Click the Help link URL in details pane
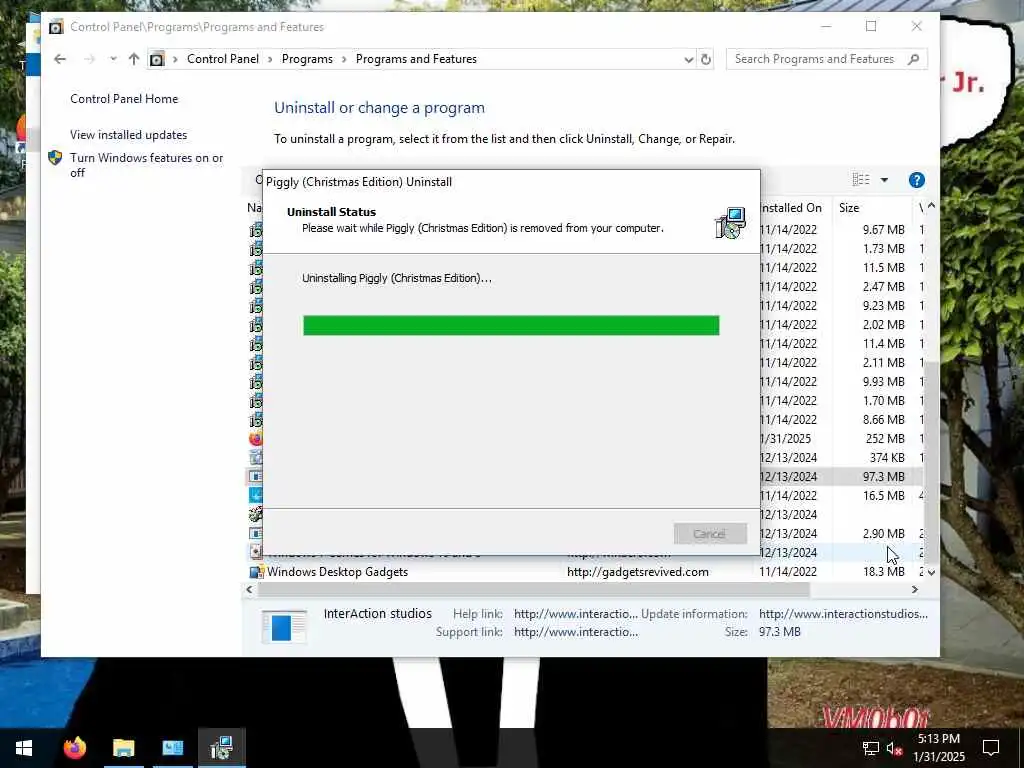Viewport: 1024px width, 768px height. click(575, 614)
